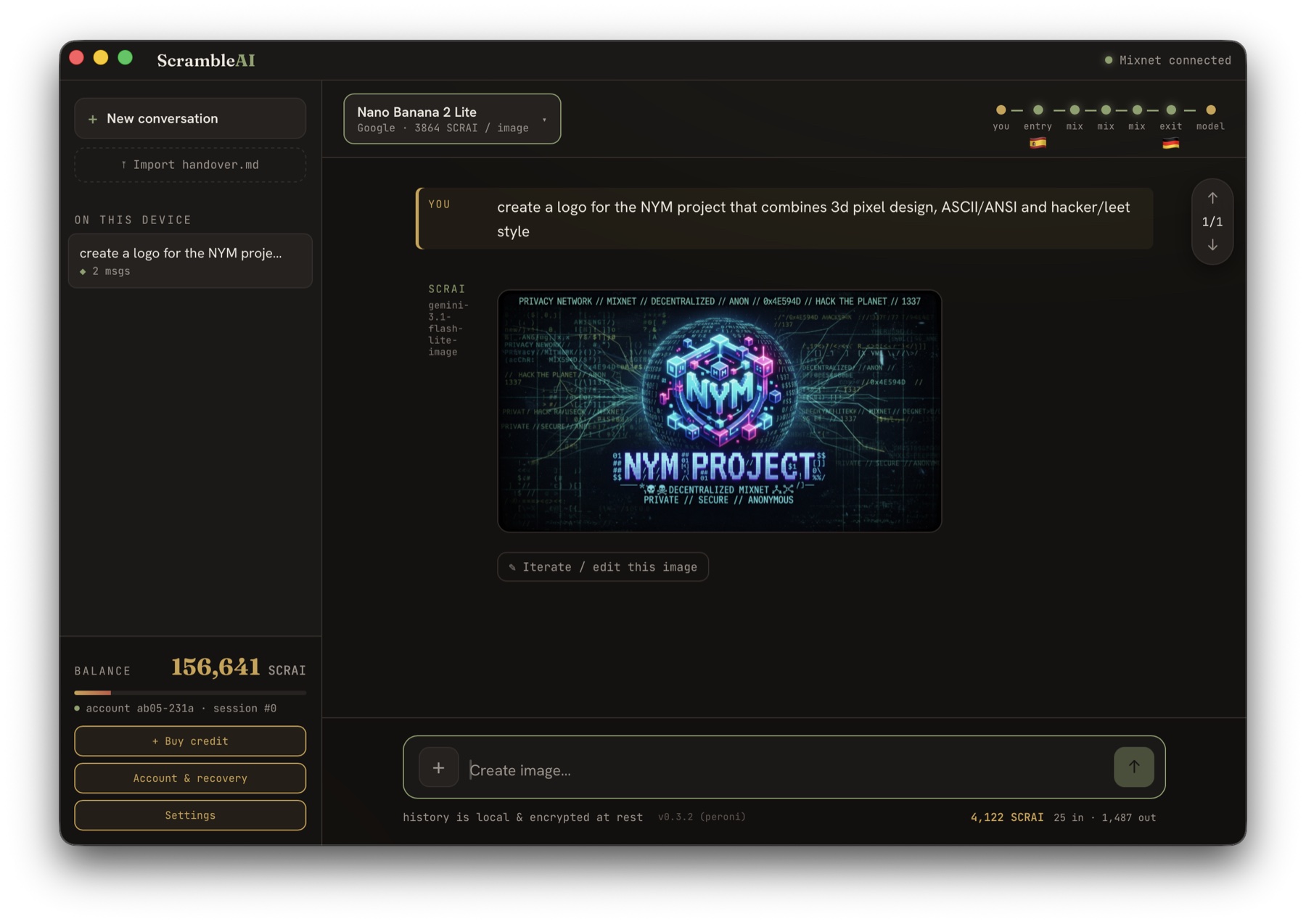Image resolution: width=1306 pixels, height=924 pixels.
Task: Click 'history is local & encrypted at rest'
Action: 523,817
